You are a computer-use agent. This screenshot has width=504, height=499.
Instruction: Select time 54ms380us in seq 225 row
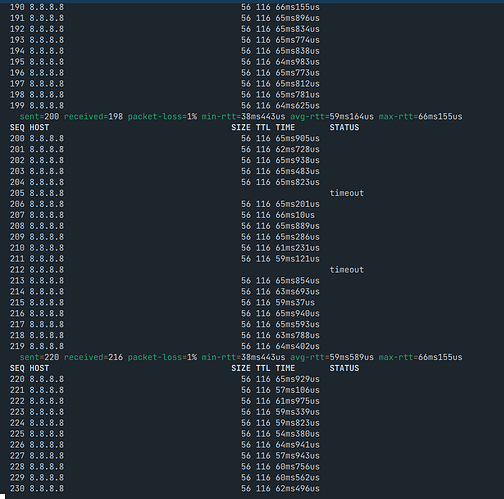(297, 434)
